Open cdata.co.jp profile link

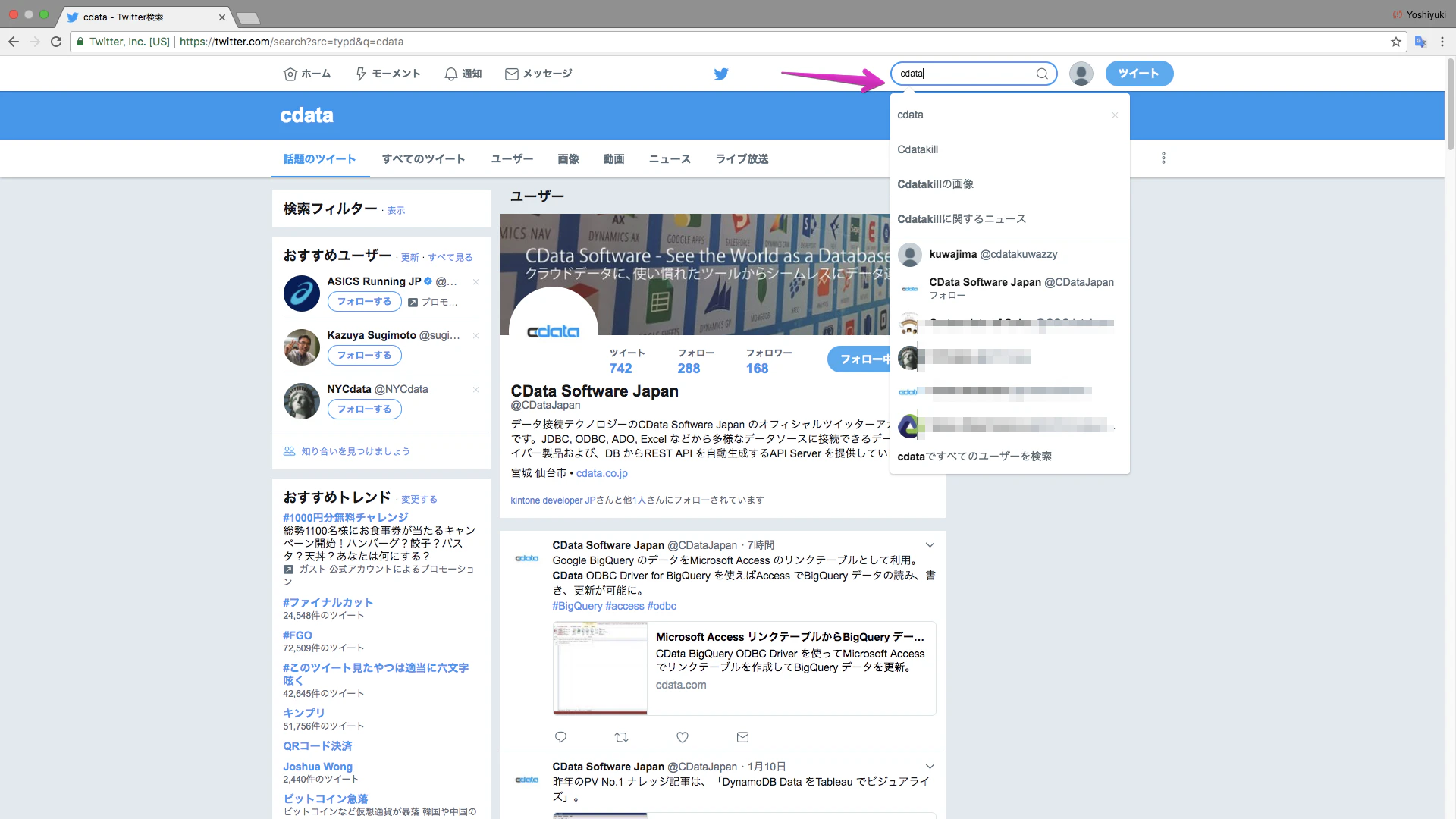(601, 473)
